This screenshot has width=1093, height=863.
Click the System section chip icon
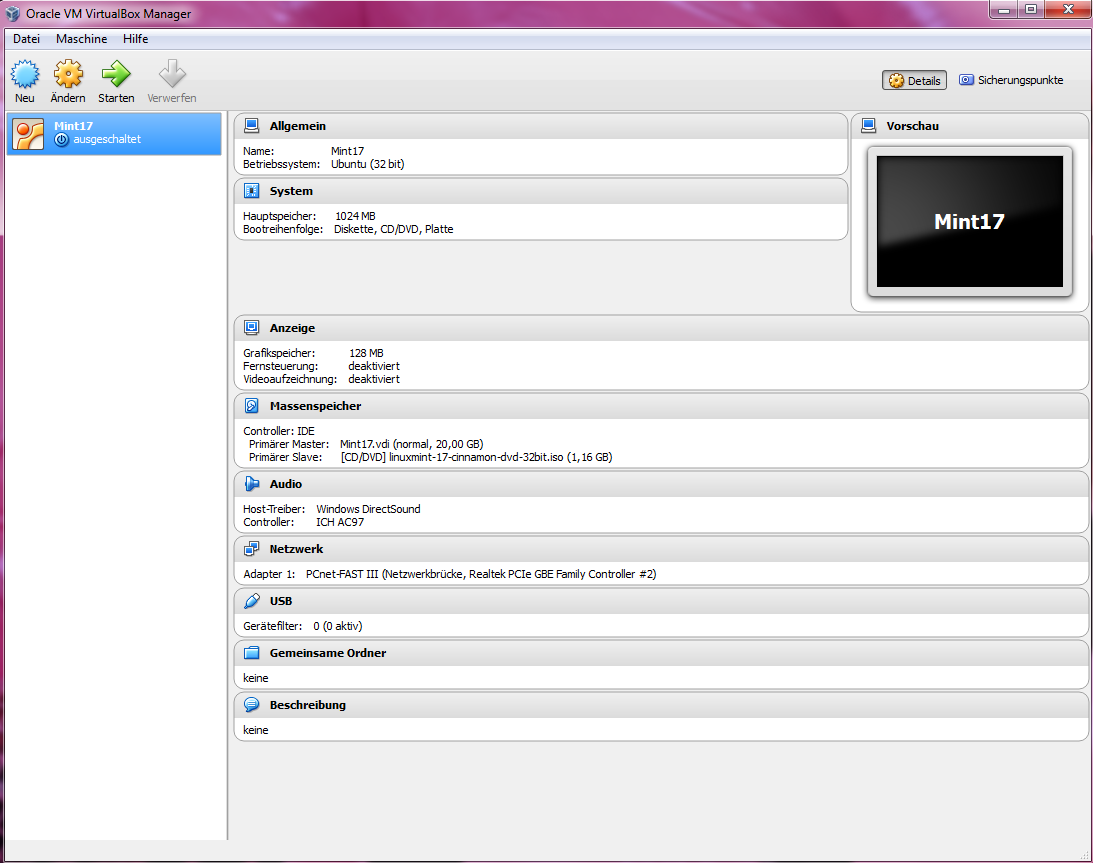coord(252,191)
